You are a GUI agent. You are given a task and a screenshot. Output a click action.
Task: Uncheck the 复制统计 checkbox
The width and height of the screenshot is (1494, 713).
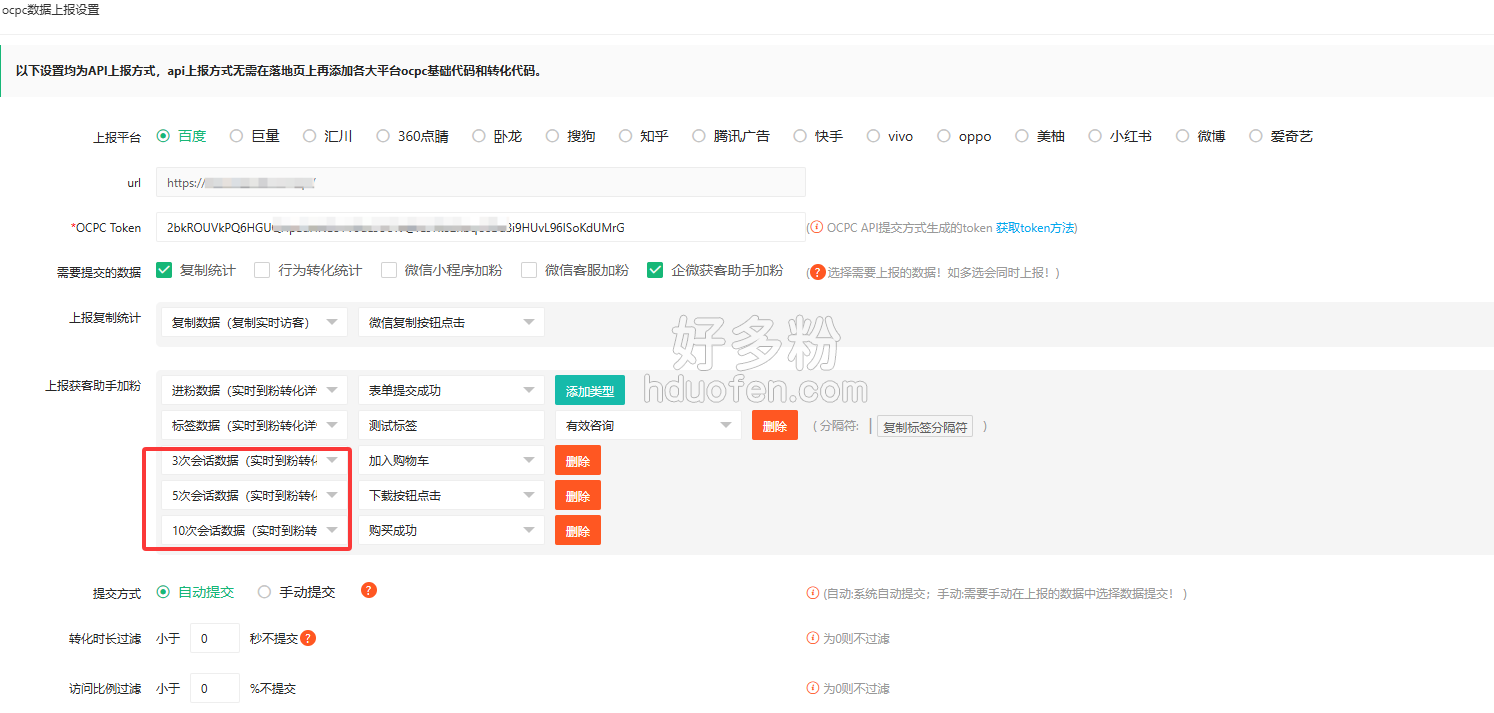(x=165, y=270)
